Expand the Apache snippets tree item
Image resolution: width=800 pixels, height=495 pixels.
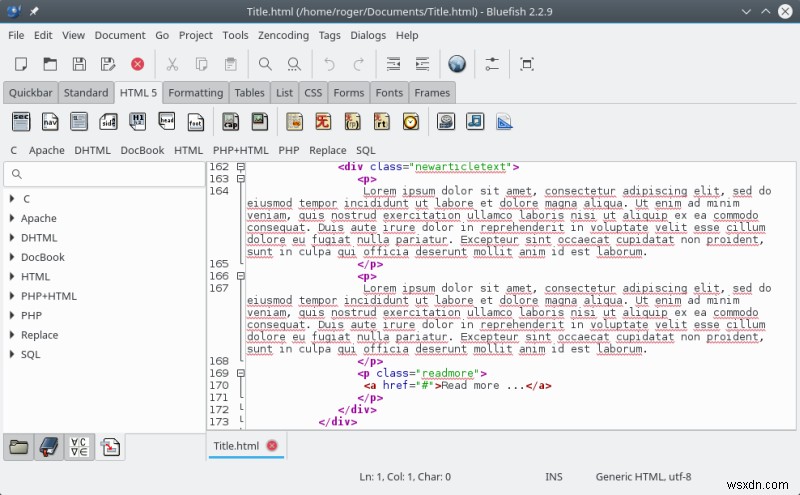pyautogui.click(x=12, y=218)
